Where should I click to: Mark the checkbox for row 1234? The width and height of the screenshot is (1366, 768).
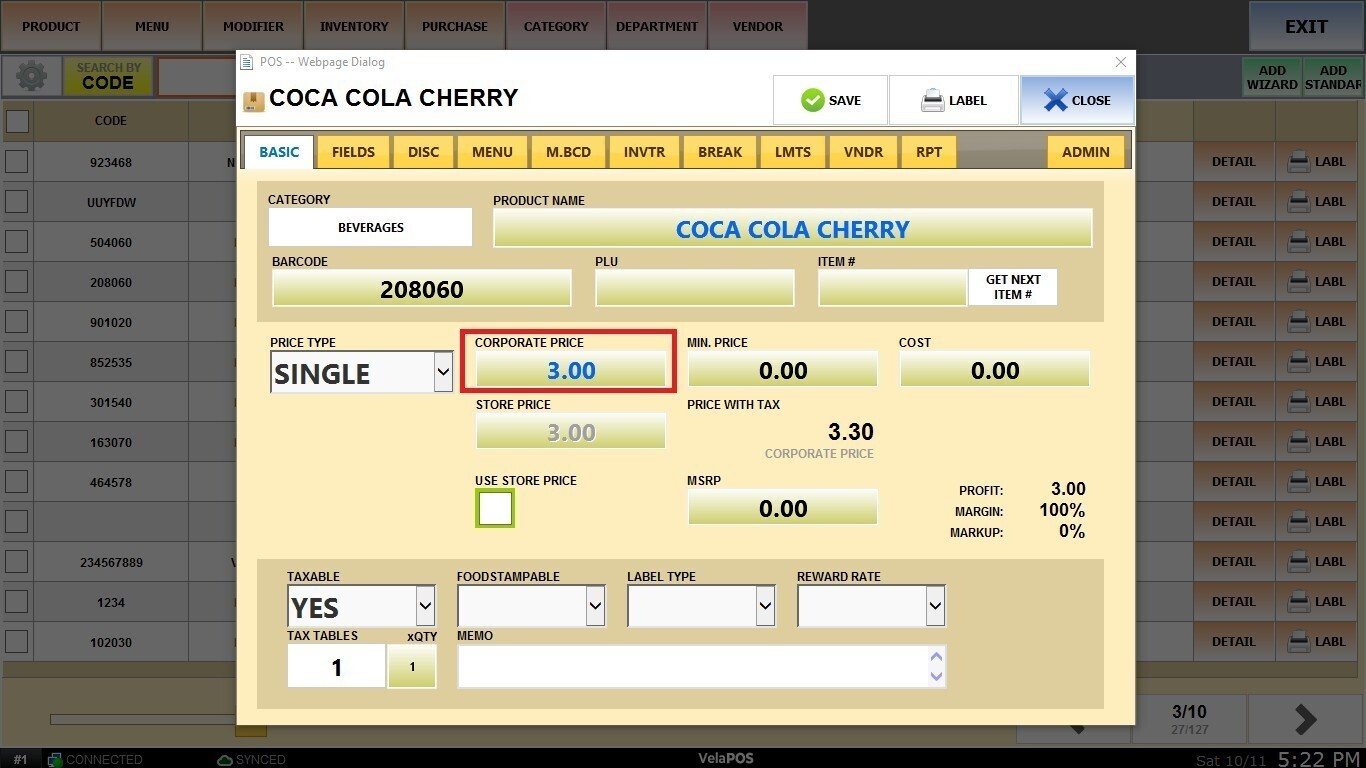pos(17,601)
